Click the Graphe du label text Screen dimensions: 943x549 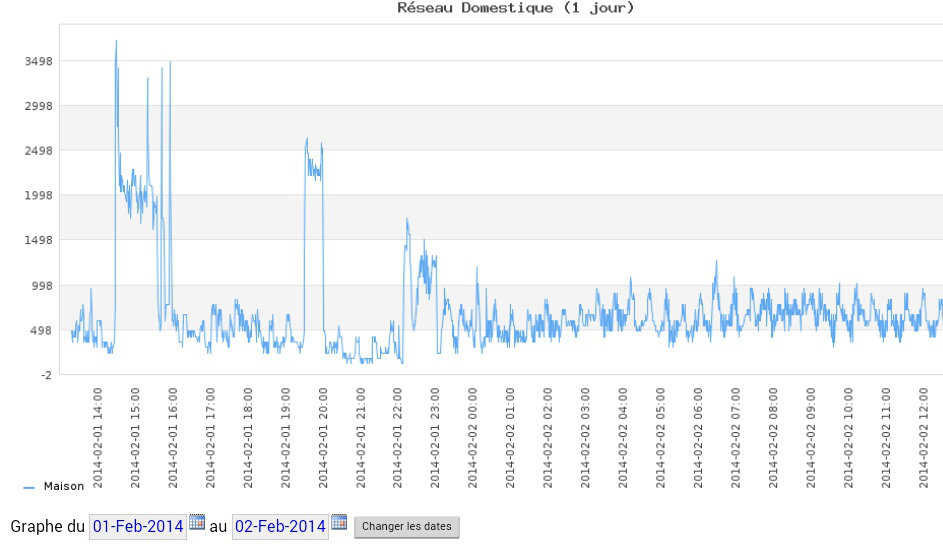point(48,527)
